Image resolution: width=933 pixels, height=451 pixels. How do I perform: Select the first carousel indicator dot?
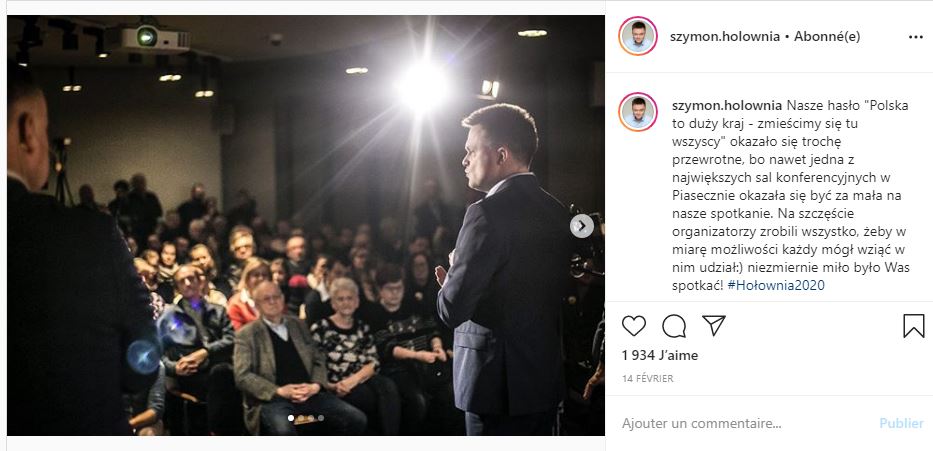point(291,418)
